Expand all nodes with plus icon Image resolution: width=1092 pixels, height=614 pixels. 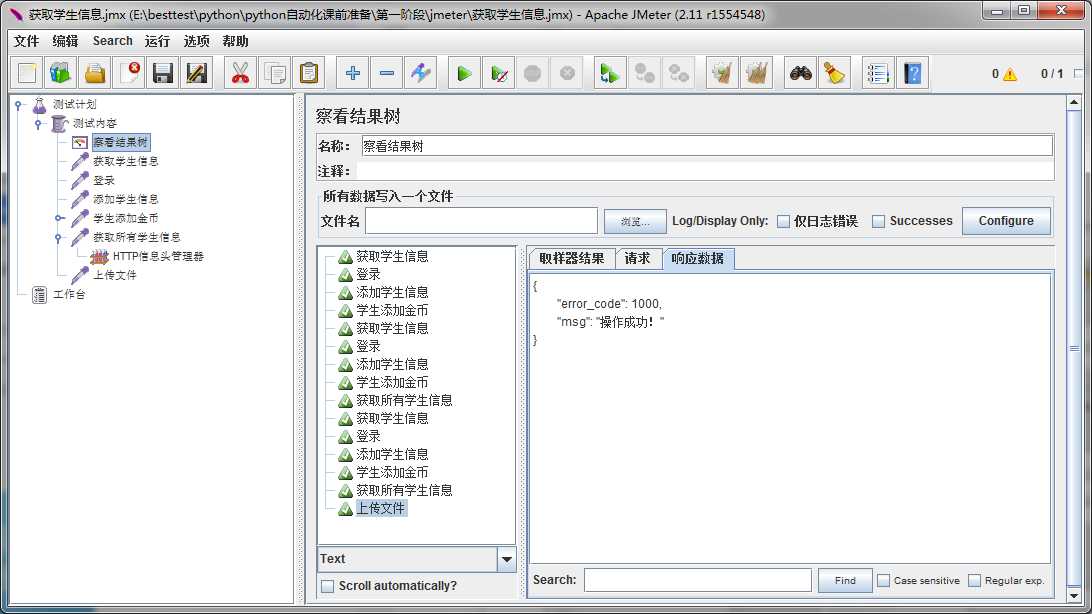pos(352,73)
